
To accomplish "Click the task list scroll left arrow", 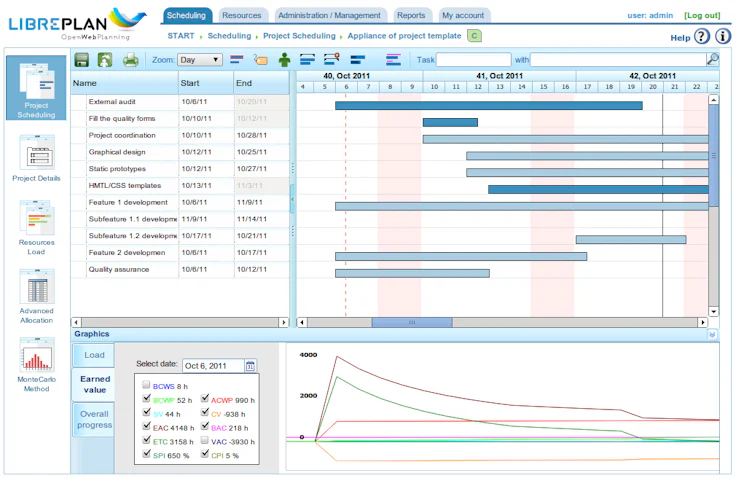I will [x=76, y=323].
